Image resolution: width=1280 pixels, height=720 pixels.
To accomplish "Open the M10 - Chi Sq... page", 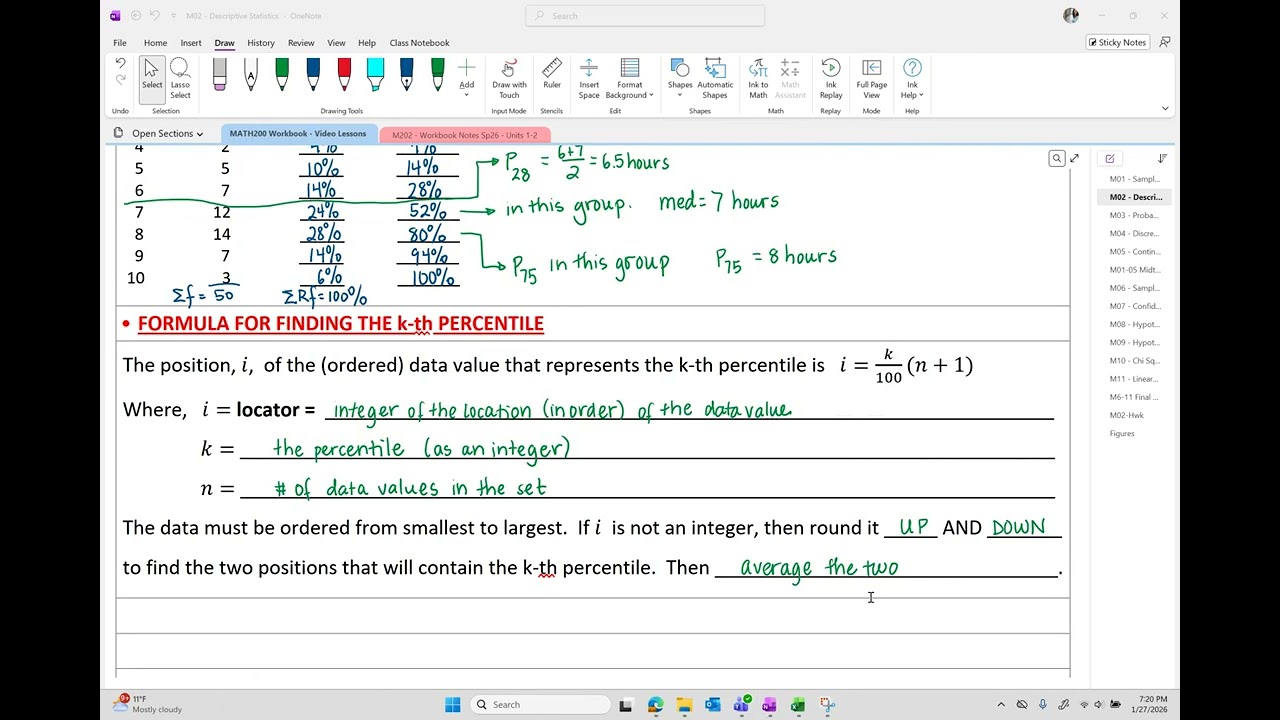I will click(1134, 361).
